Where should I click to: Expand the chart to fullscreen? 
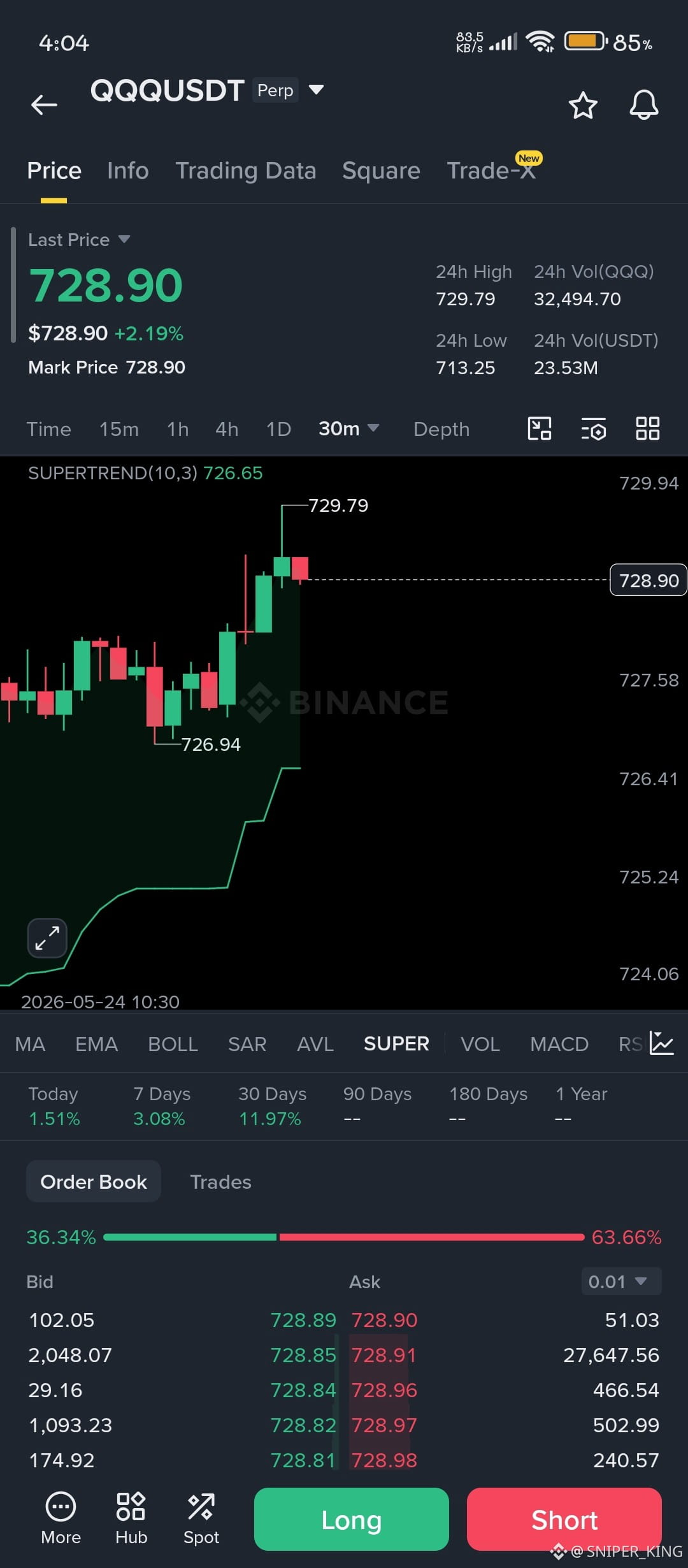[x=47, y=938]
